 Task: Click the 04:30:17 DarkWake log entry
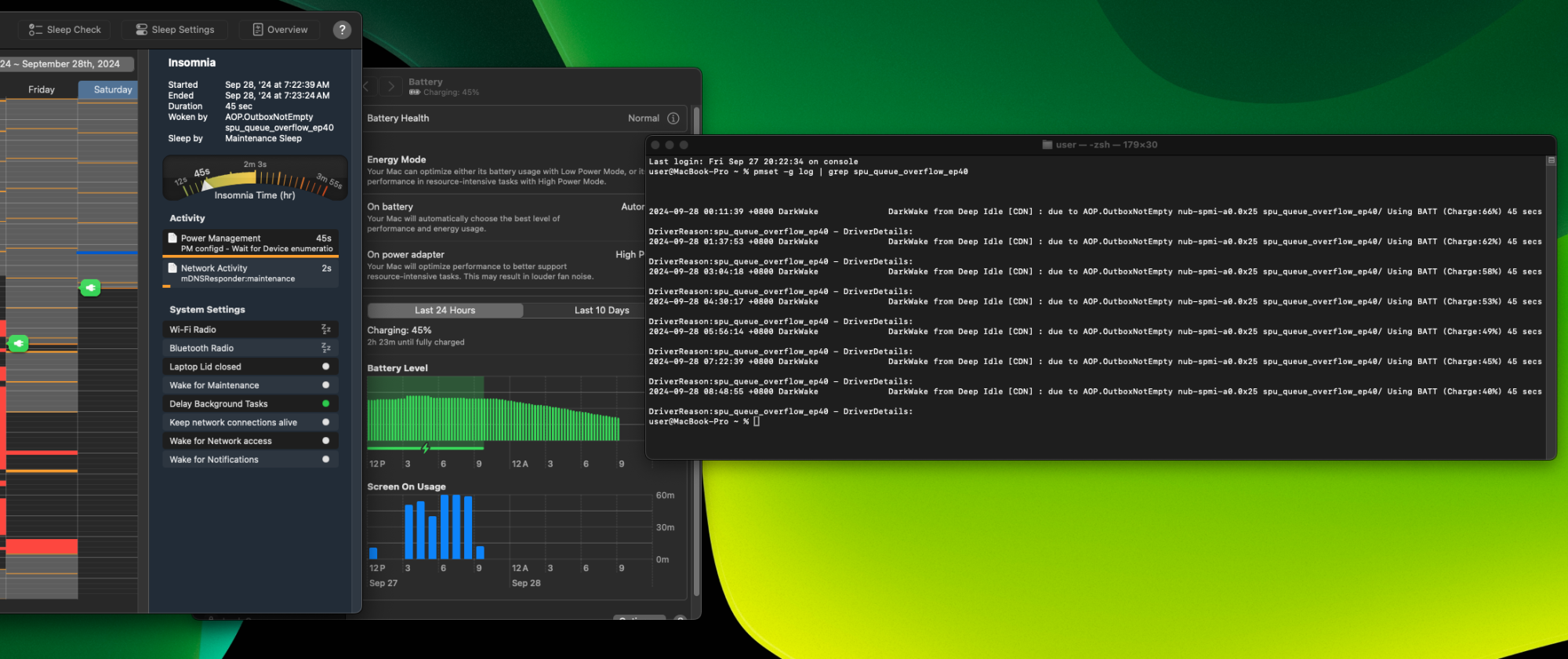pos(1095,302)
